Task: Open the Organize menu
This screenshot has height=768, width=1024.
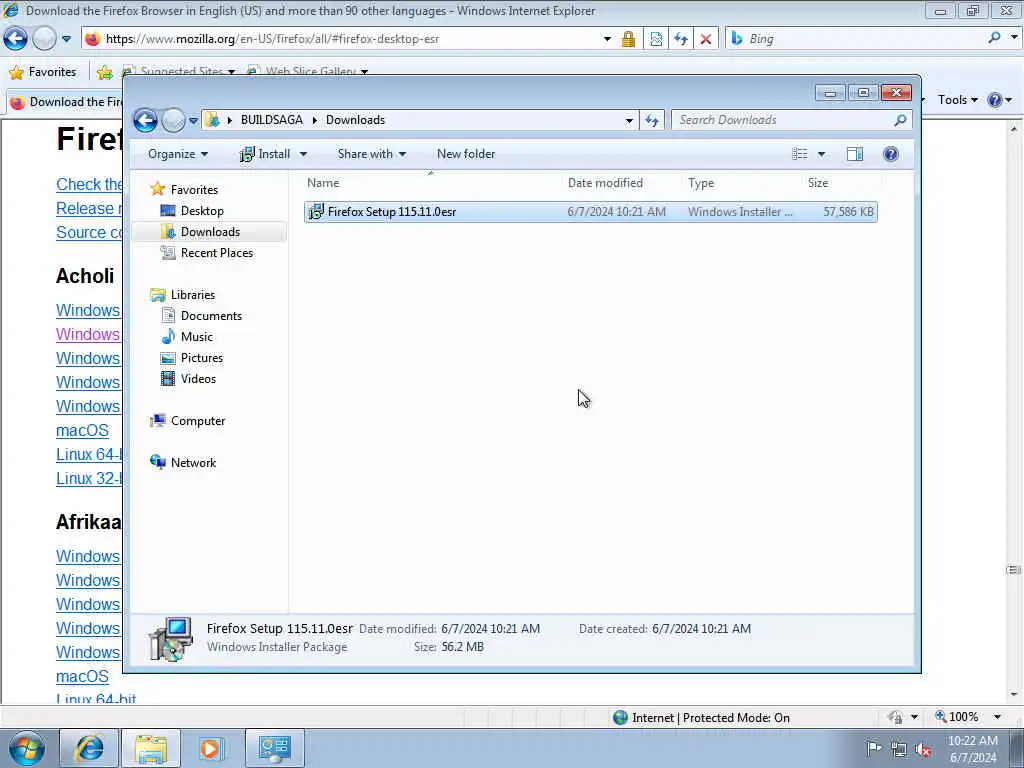Action: [178, 154]
